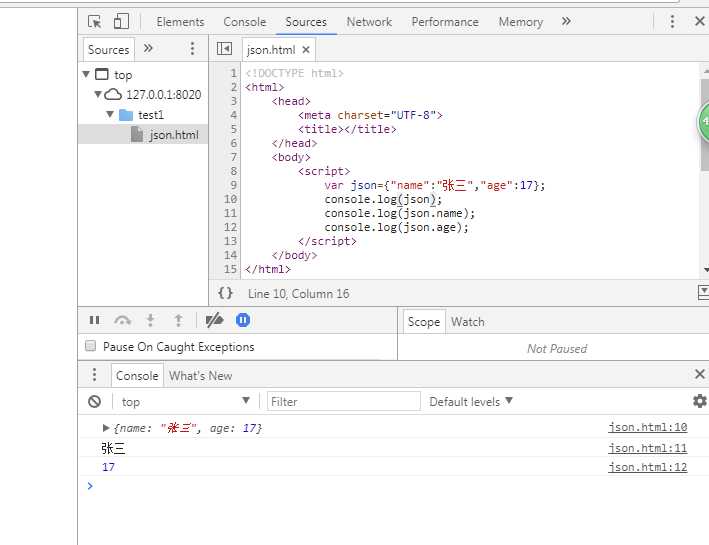
Task: Click line number 9 in the gutter
Action: 233,185
